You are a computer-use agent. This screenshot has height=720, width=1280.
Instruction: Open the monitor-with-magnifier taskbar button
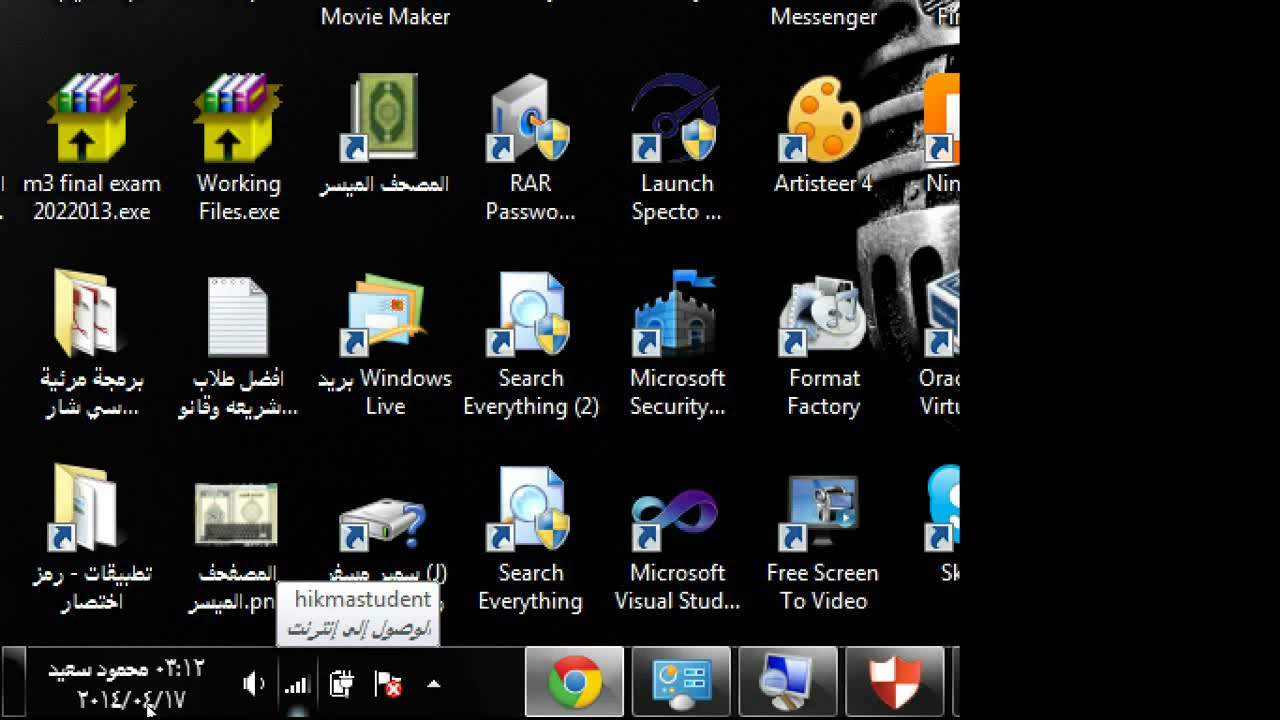788,683
